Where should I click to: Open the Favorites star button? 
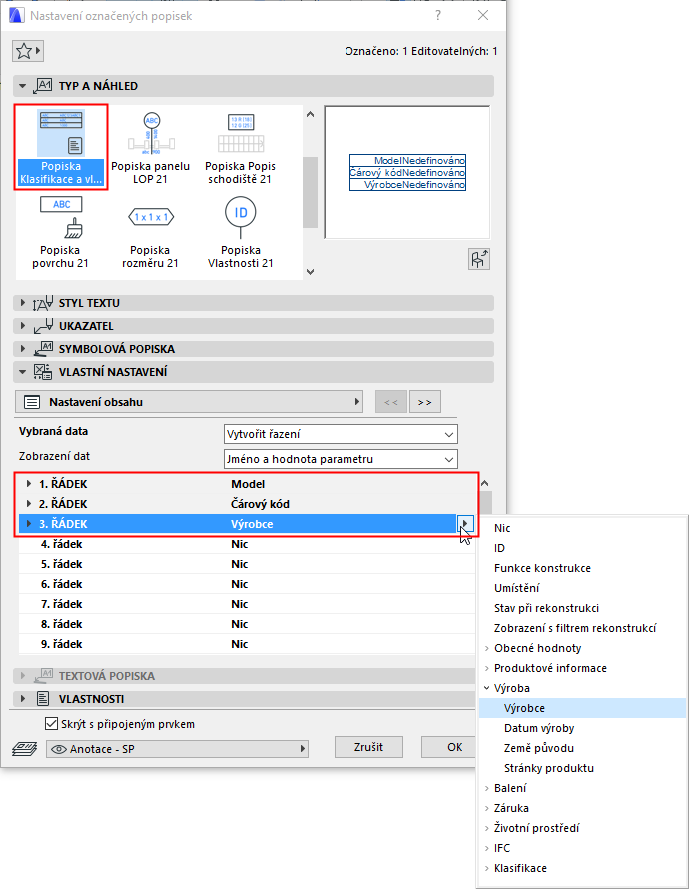(28, 51)
